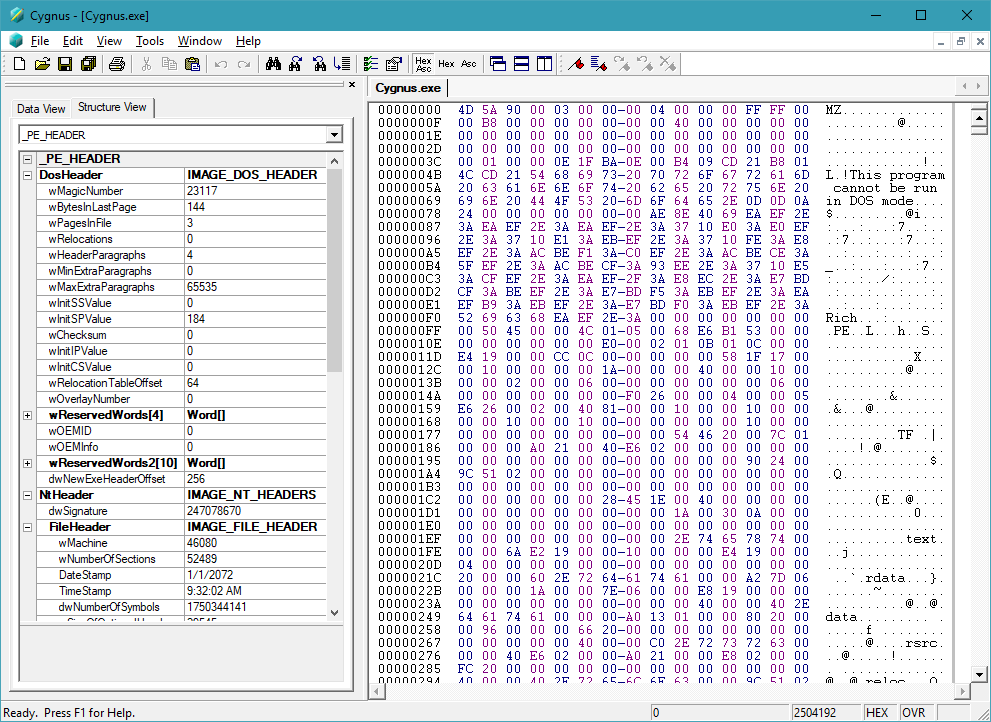Close the side panel with the X button
Screen dimensions: 991x722
click(351, 86)
